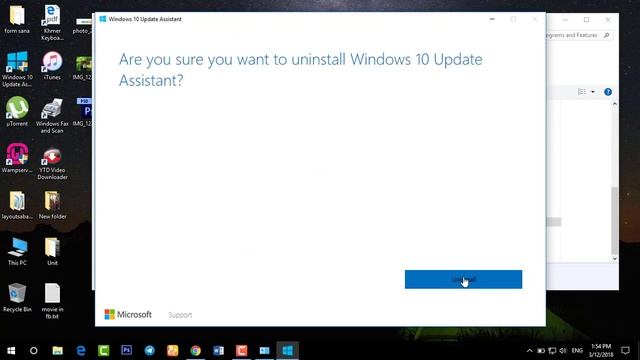Open File Explorer from the taskbar
Screen dimensions: 640x360
[x=57, y=351]
